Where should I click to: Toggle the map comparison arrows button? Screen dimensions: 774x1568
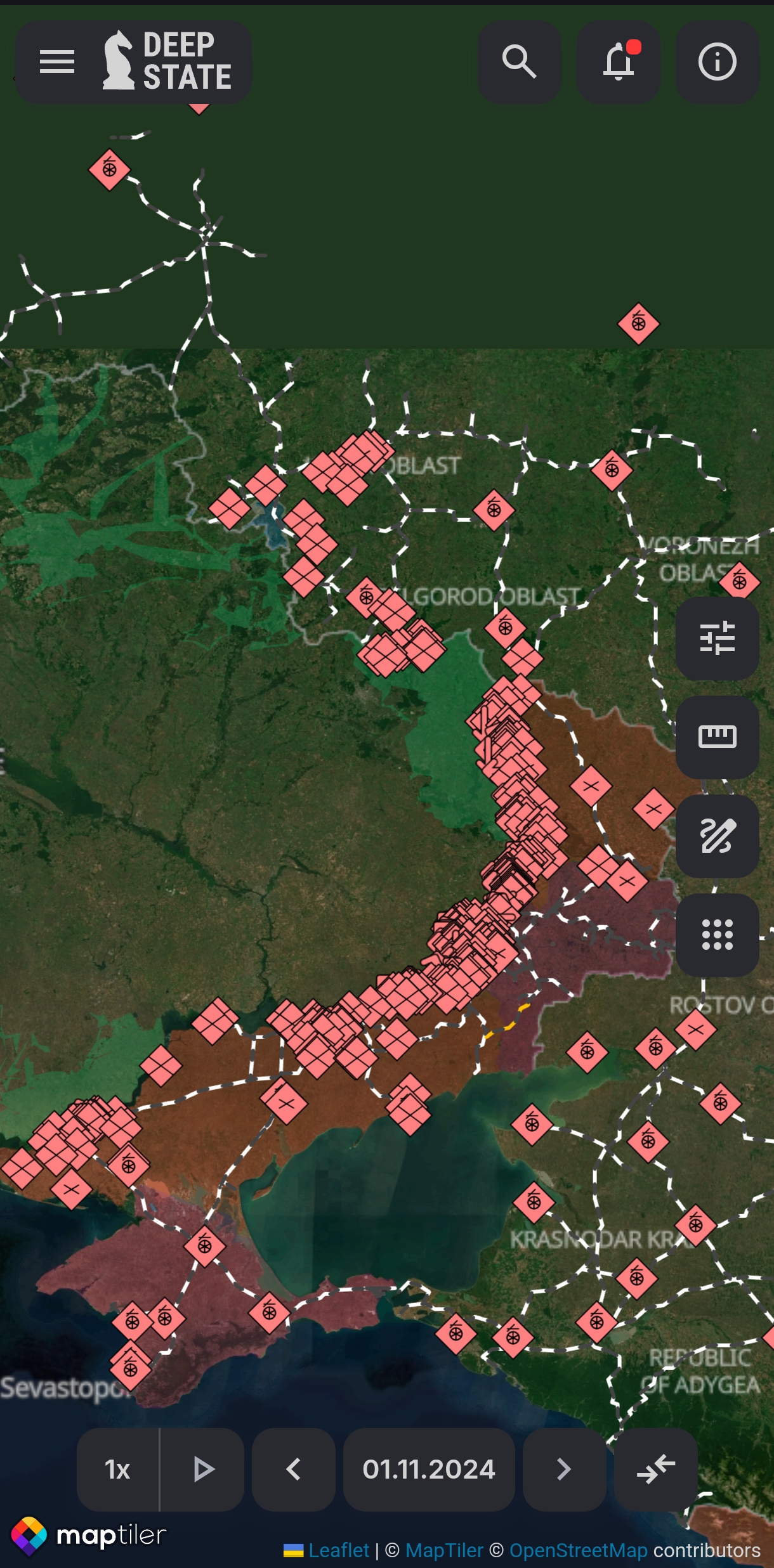(x=656, y=1469)
